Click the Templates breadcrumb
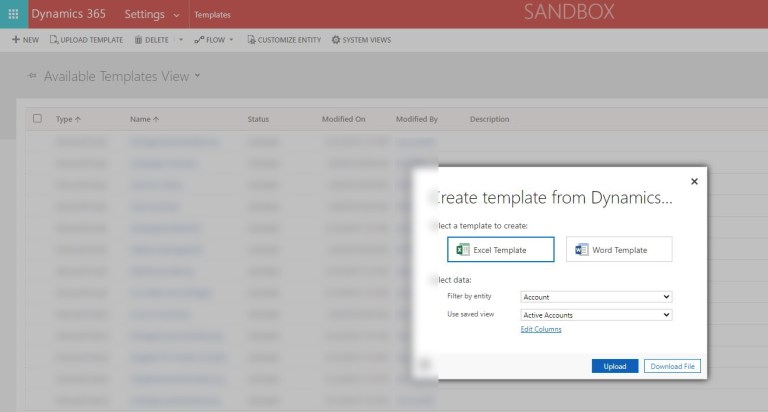This screenshot has width=768, height=412. (x=212, y=15)
